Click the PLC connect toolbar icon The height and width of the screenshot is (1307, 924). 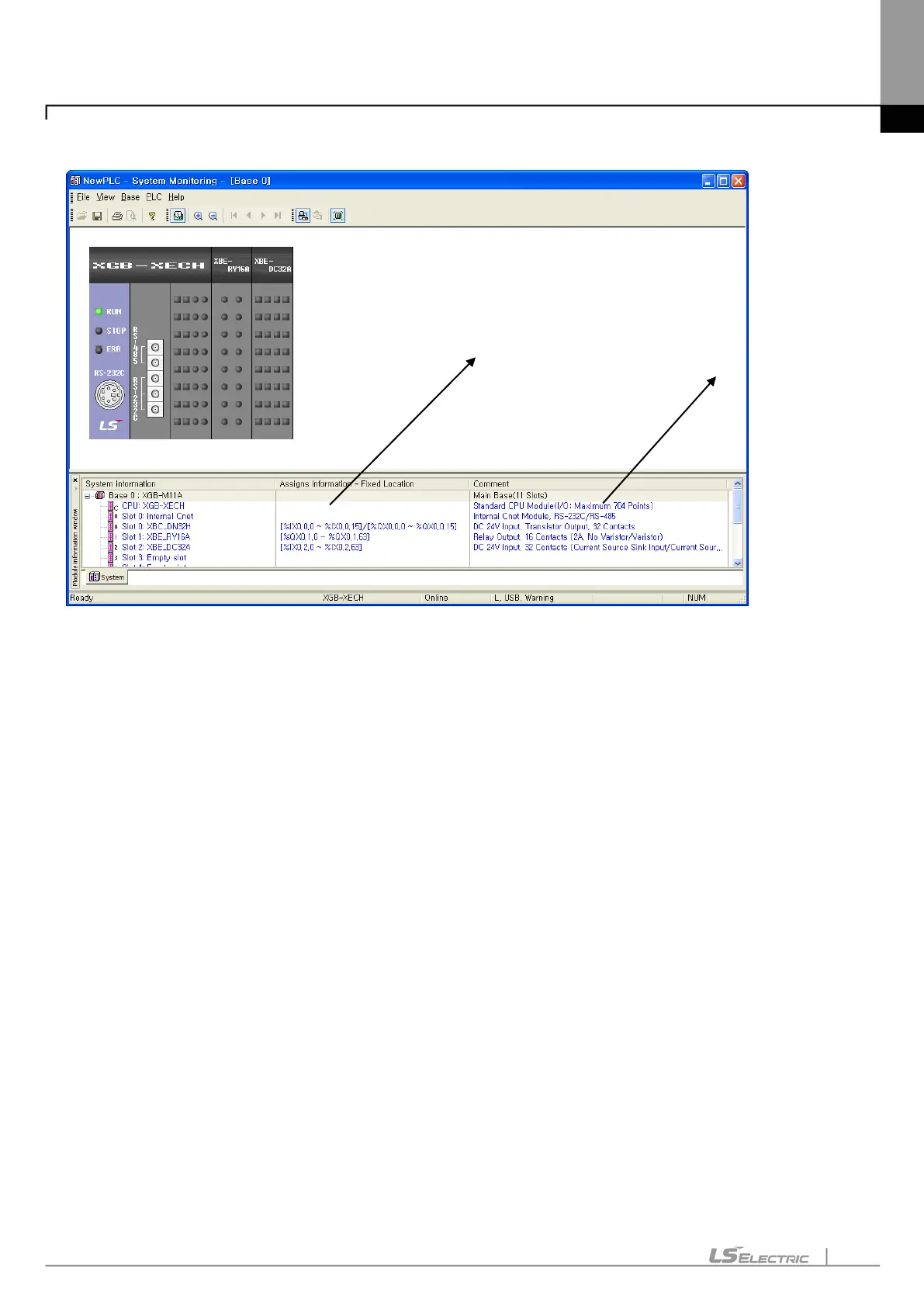pyautogui.click(x=303, y=216)
